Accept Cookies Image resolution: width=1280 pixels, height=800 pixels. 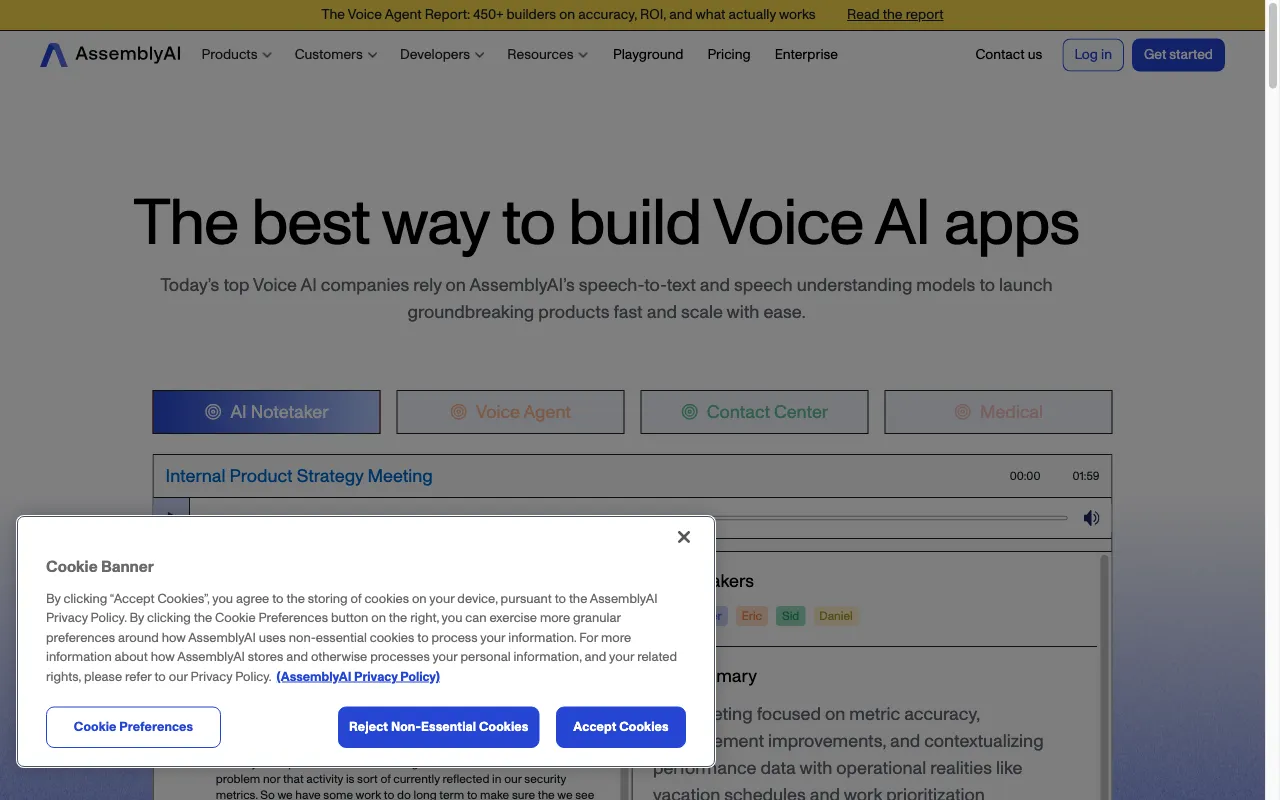[620, 727]
